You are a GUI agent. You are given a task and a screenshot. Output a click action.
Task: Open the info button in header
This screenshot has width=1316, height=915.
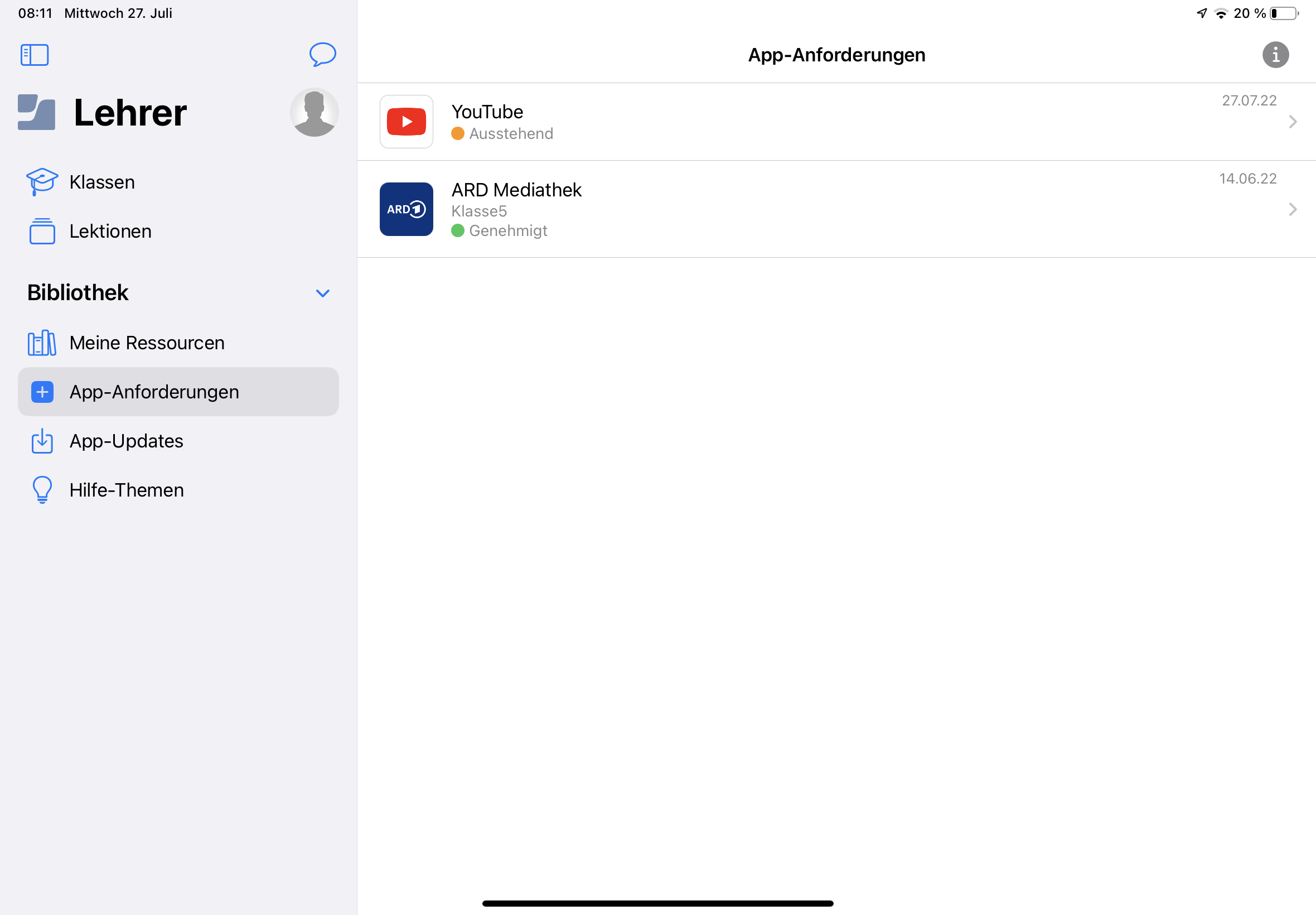(x=1275, y=55)
